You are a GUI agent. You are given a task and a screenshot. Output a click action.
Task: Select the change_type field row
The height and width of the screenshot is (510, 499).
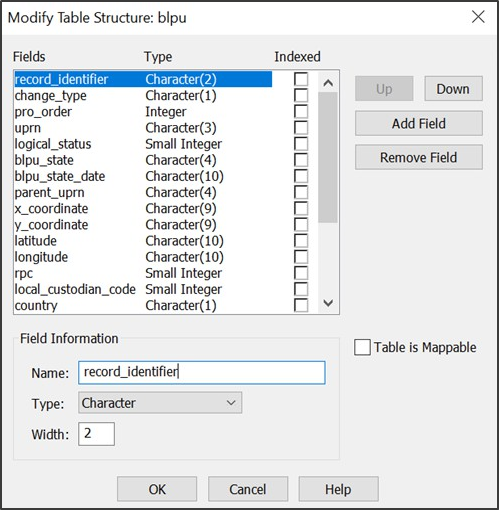tap(143, 95)
